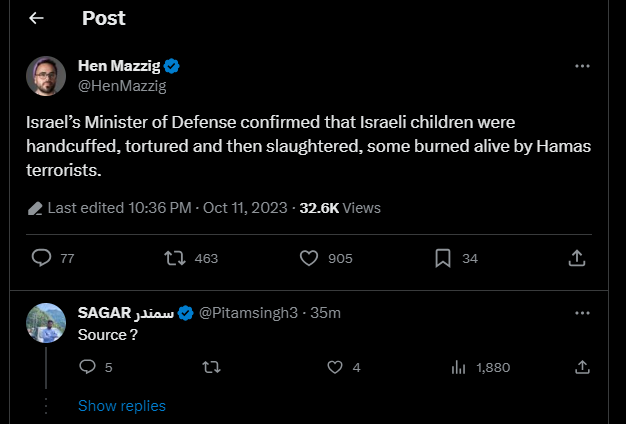Repost SAGAR's reply
This screenshot has height=424, width=626.
point(210,367)
